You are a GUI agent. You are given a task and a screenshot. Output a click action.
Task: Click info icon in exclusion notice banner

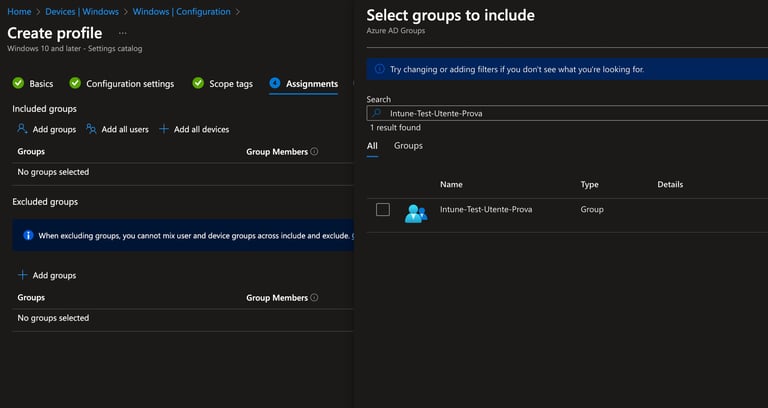28,235
